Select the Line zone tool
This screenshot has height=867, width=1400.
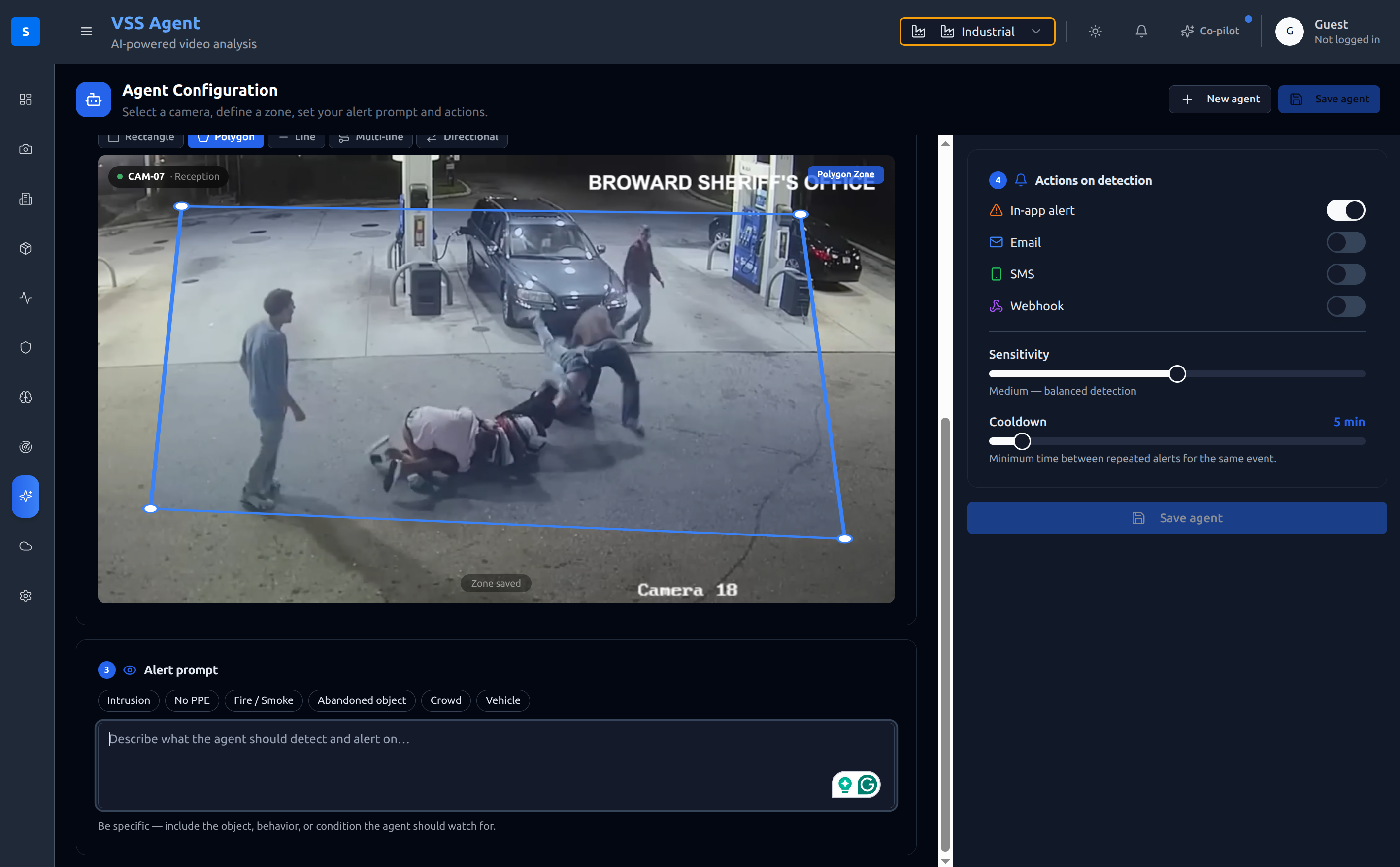pos(297,140)
